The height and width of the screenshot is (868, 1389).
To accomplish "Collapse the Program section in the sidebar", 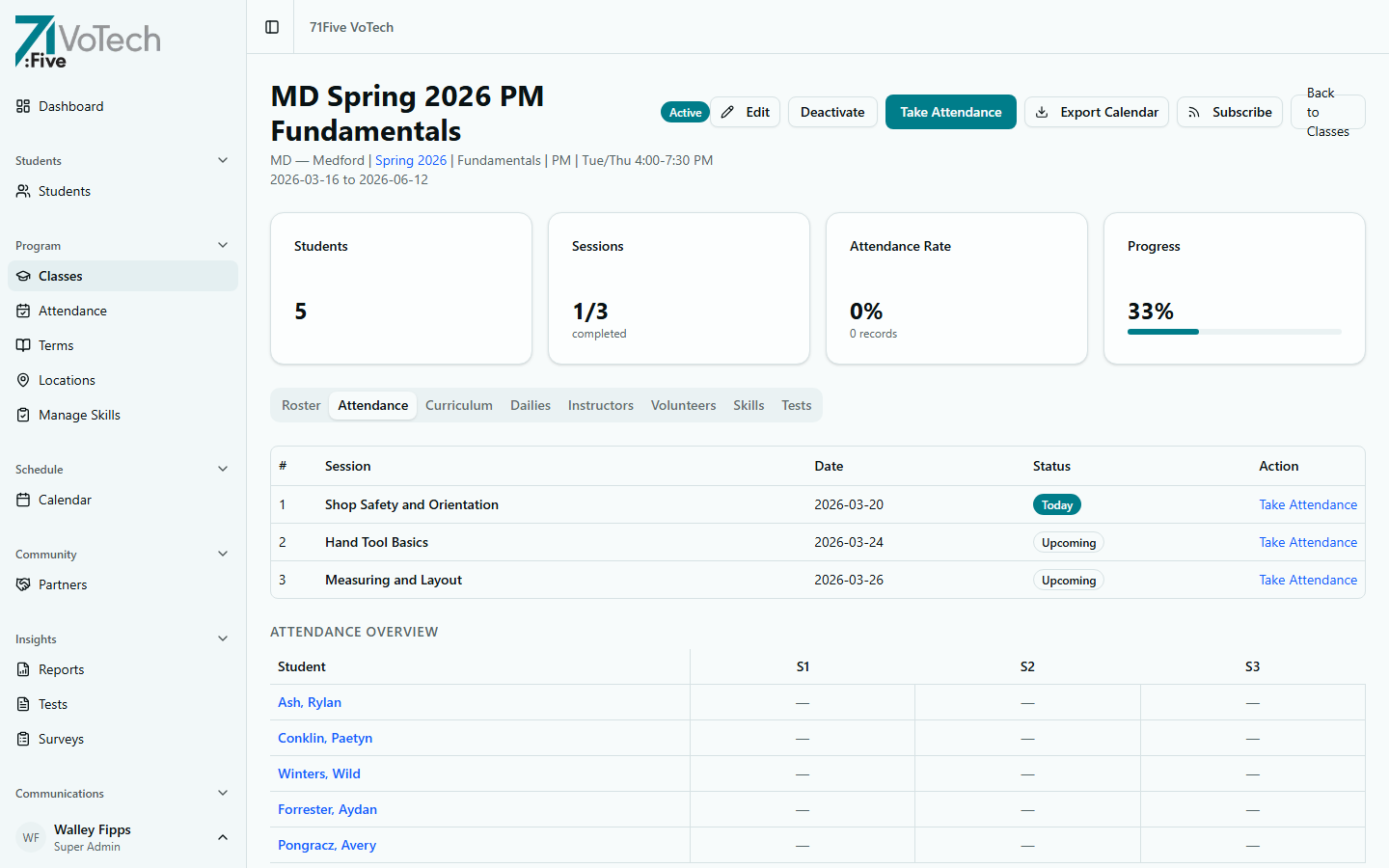I will point(223,245).
